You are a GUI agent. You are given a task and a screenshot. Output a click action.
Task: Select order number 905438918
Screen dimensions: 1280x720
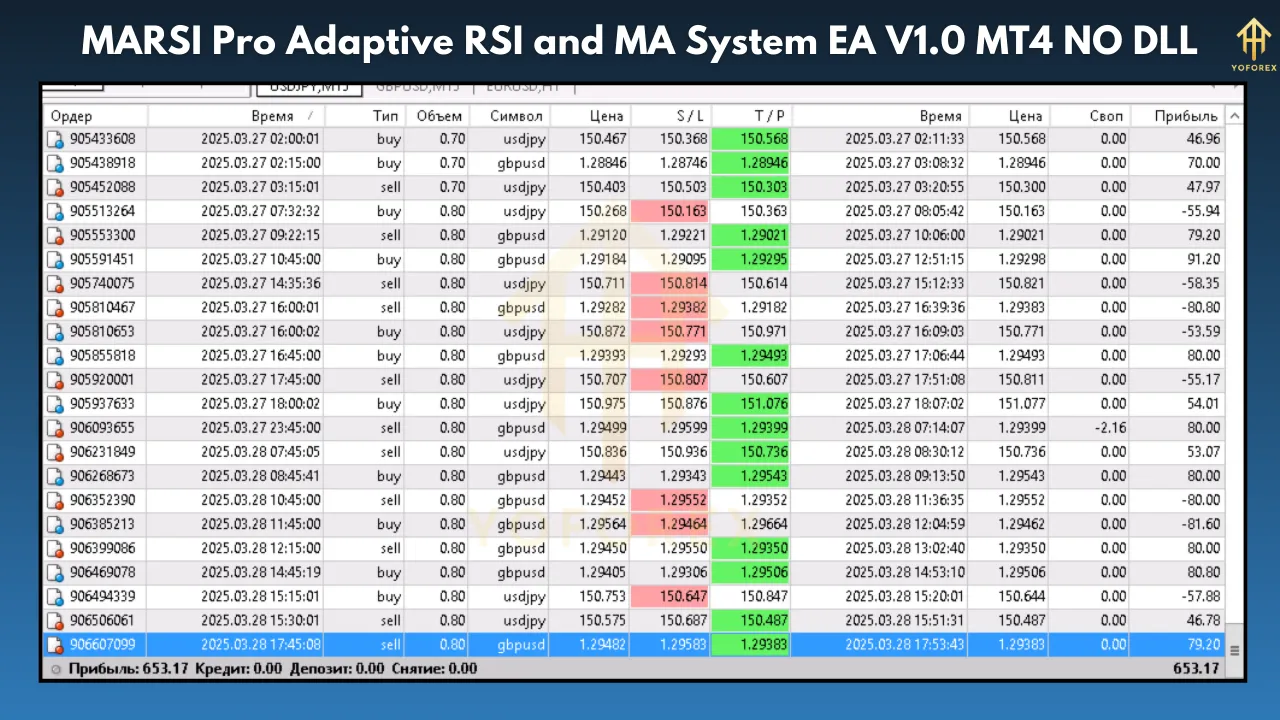102,163
